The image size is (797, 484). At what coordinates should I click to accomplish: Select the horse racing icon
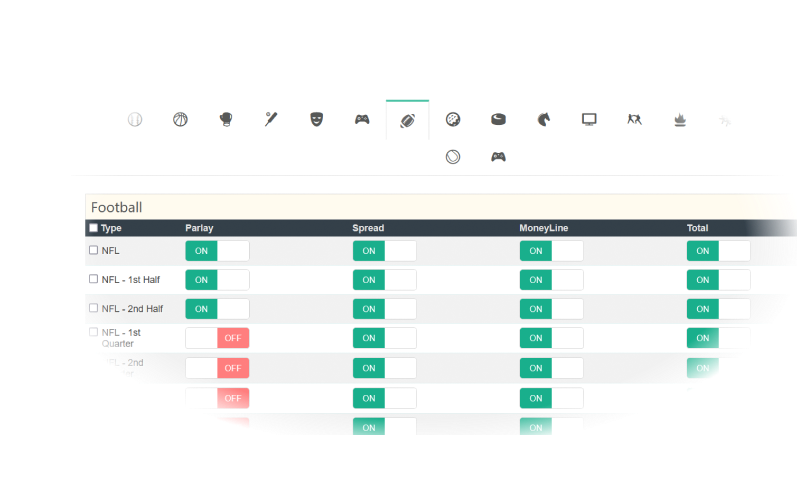click(544, 119)
